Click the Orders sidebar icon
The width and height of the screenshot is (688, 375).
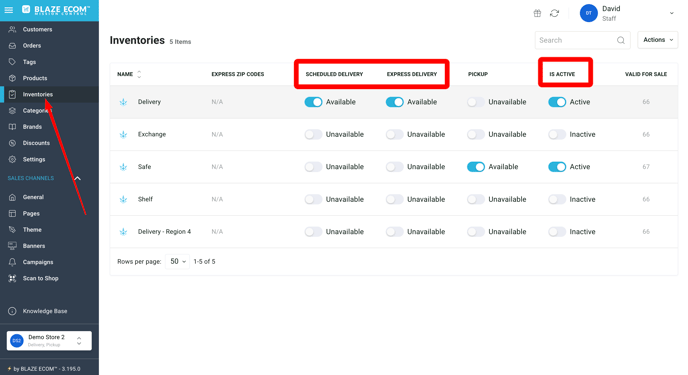click(12, 46)
